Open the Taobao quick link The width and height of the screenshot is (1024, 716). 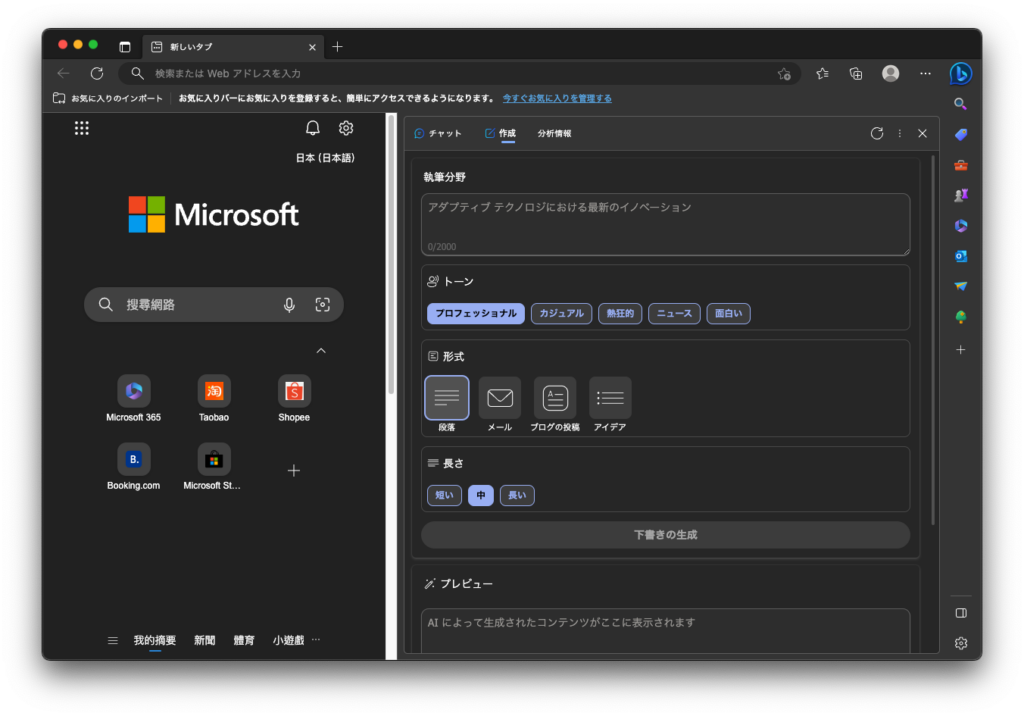click(x=214, y=398)
